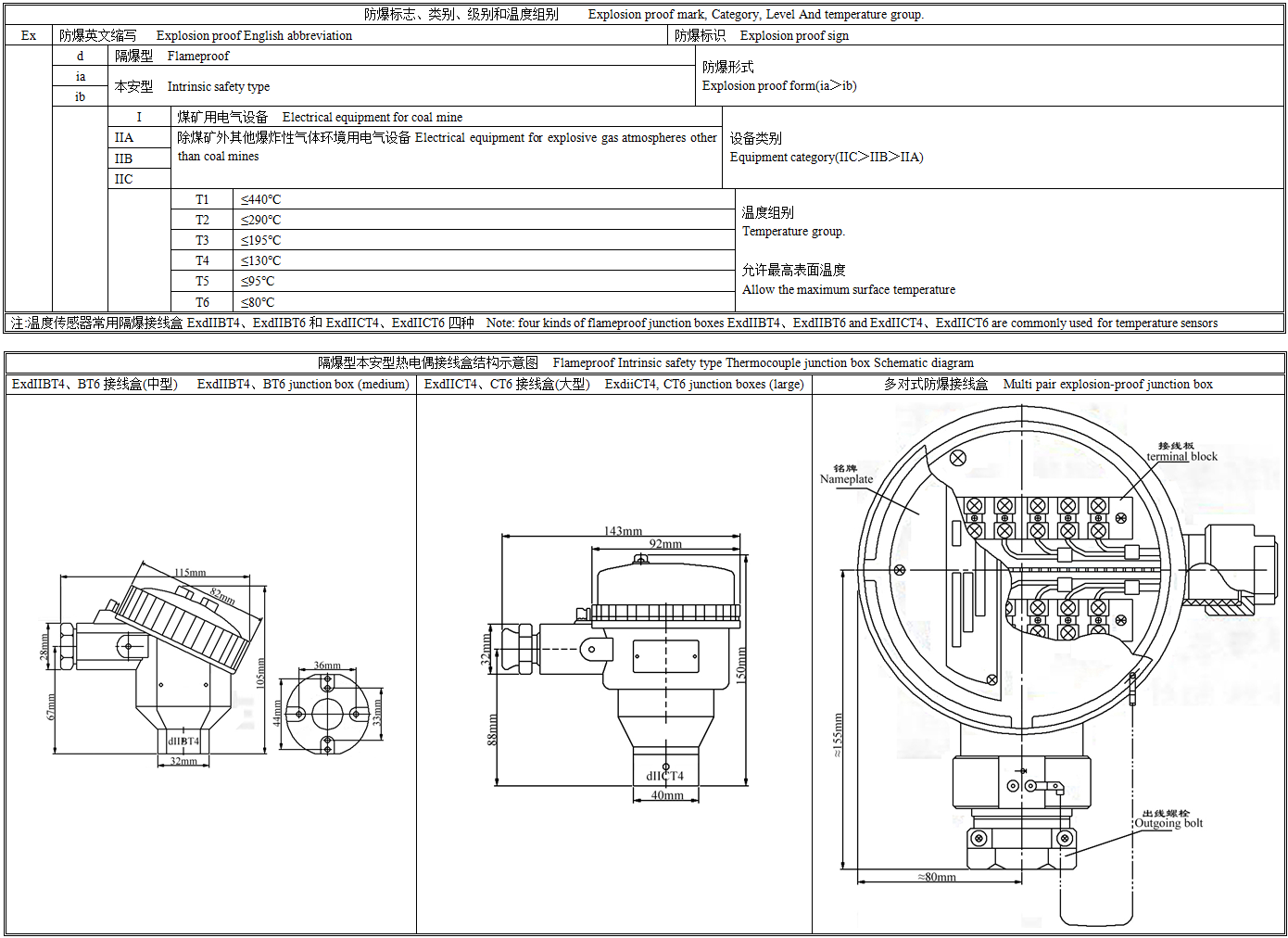Select the 'ia' abbreviation cell
The image size is (1288, 938).
81,76
